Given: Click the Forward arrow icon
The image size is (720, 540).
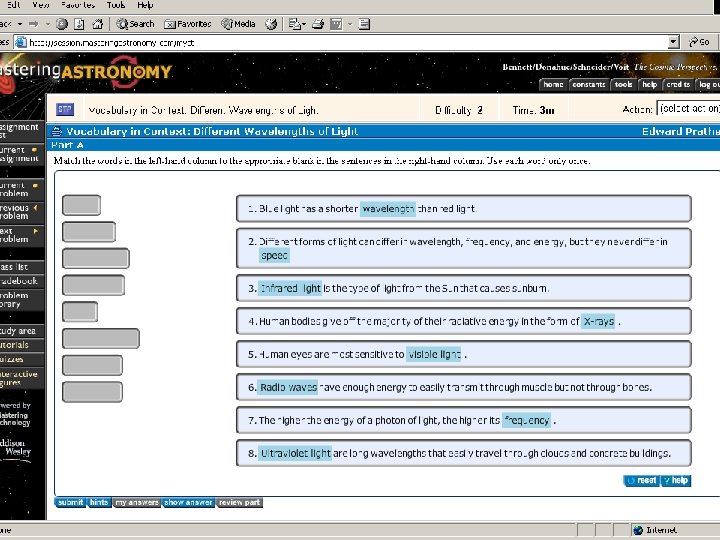Looking at the screenshot, I should [x=34, y=24].
